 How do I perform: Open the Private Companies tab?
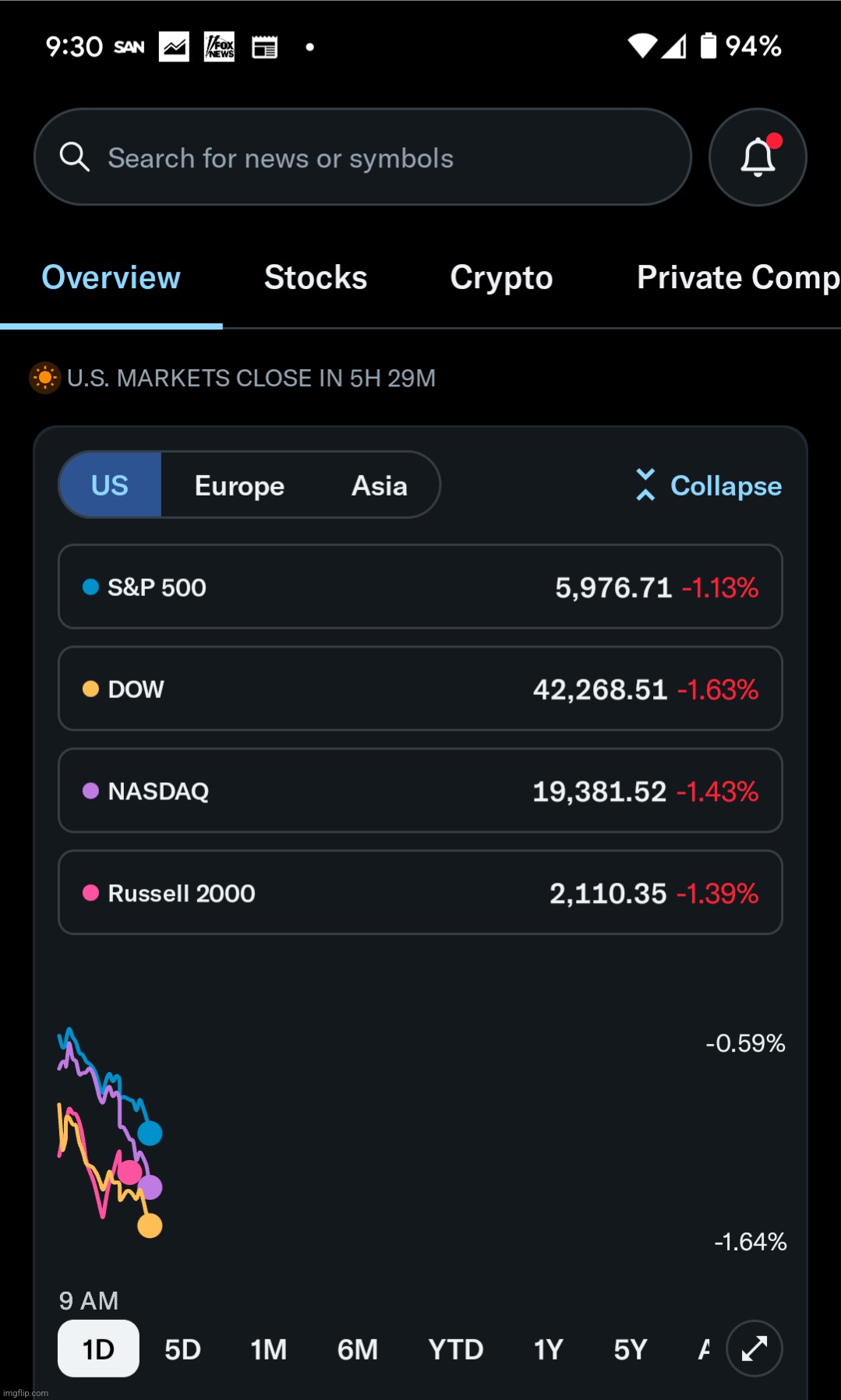click(x=738, y=278)
